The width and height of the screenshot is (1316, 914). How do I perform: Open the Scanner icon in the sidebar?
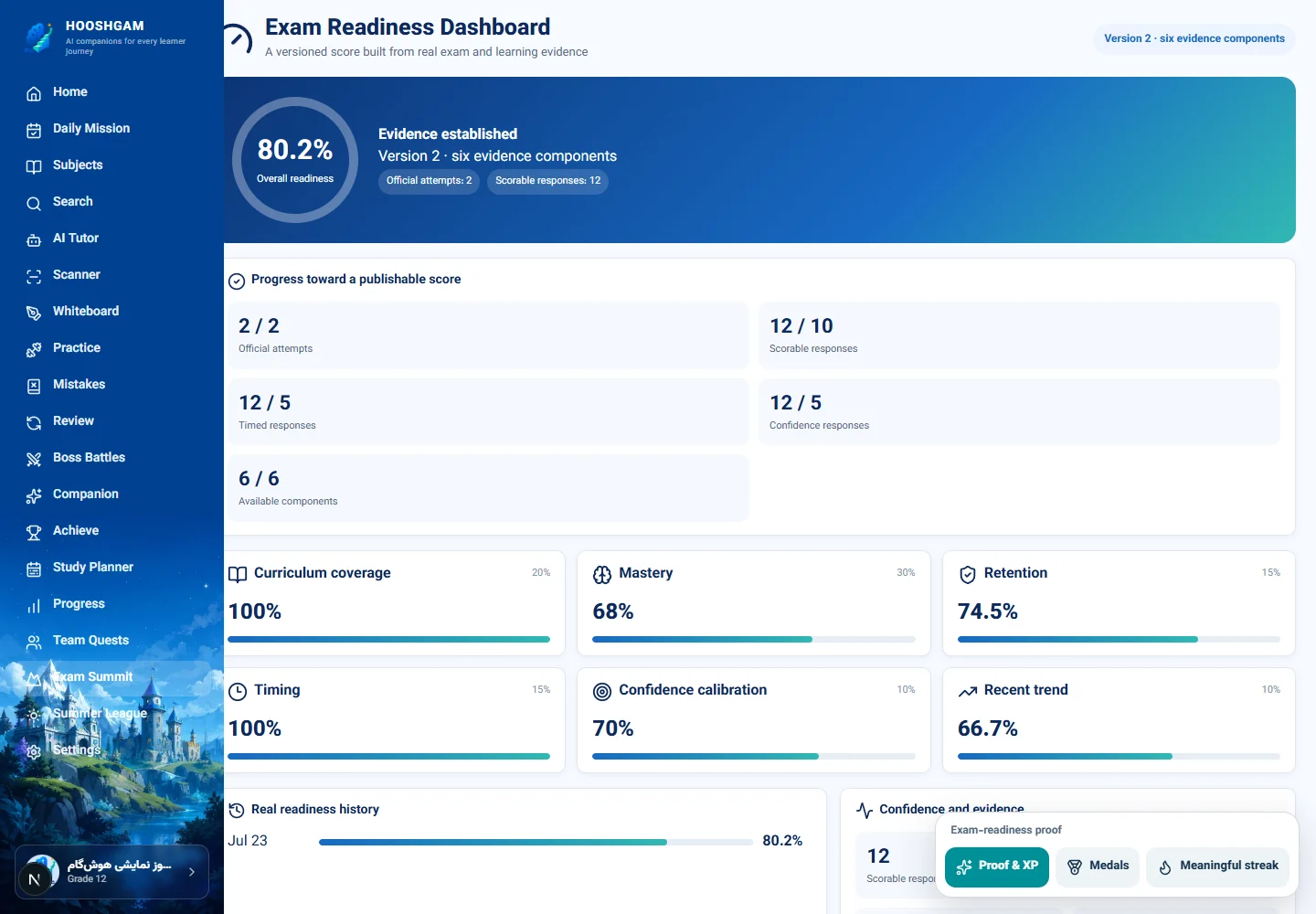tap(34, 276)
